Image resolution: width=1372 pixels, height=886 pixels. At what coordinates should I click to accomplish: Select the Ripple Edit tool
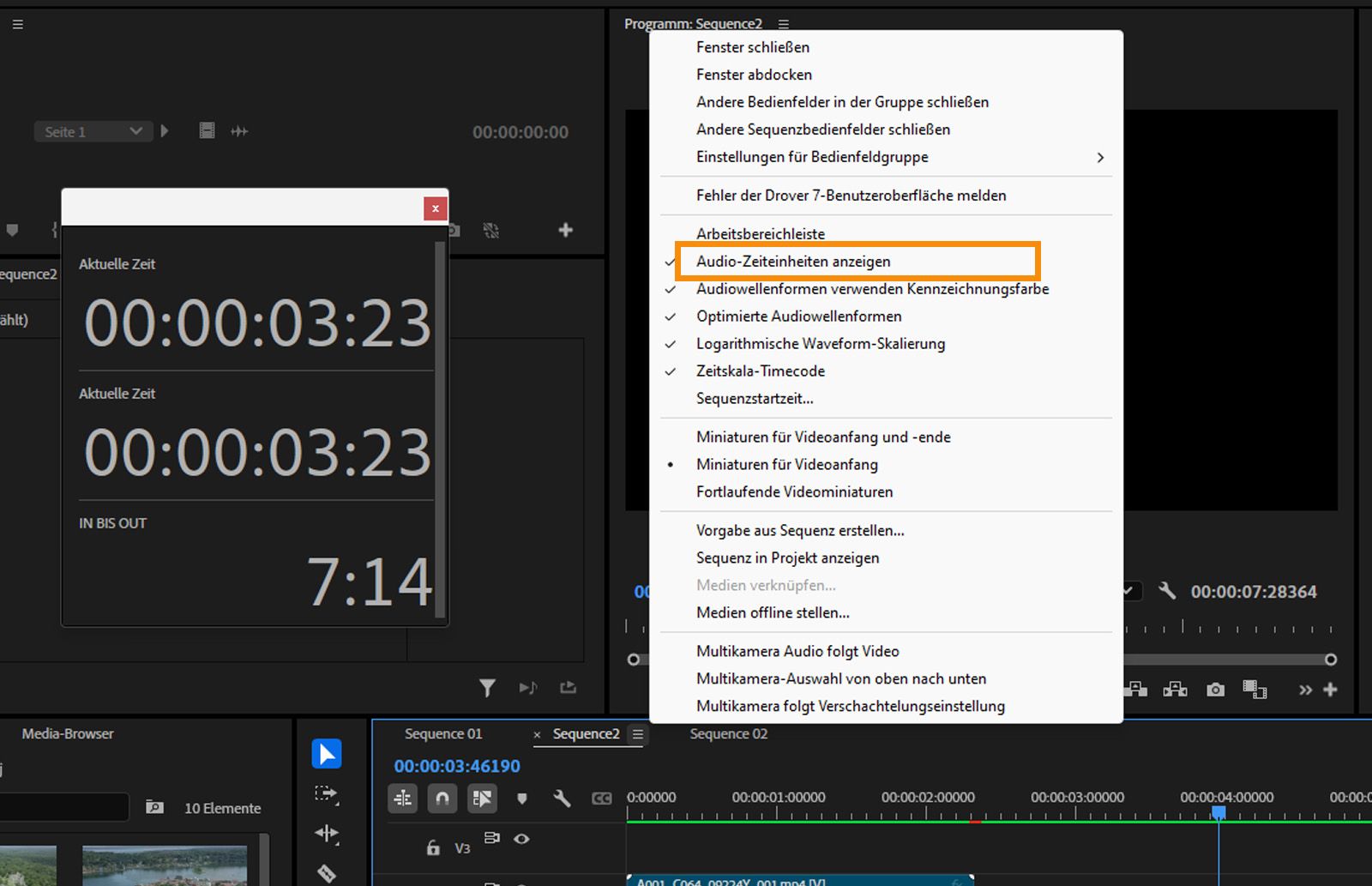(x=326, y=833)
